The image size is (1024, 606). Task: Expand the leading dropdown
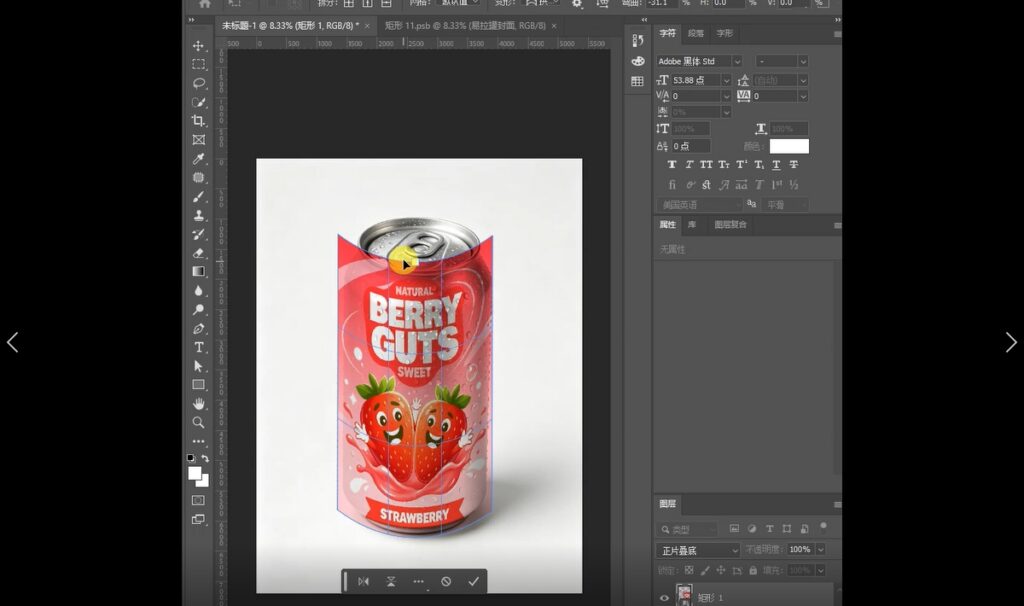pyautogui.click(x=803, y=80)
